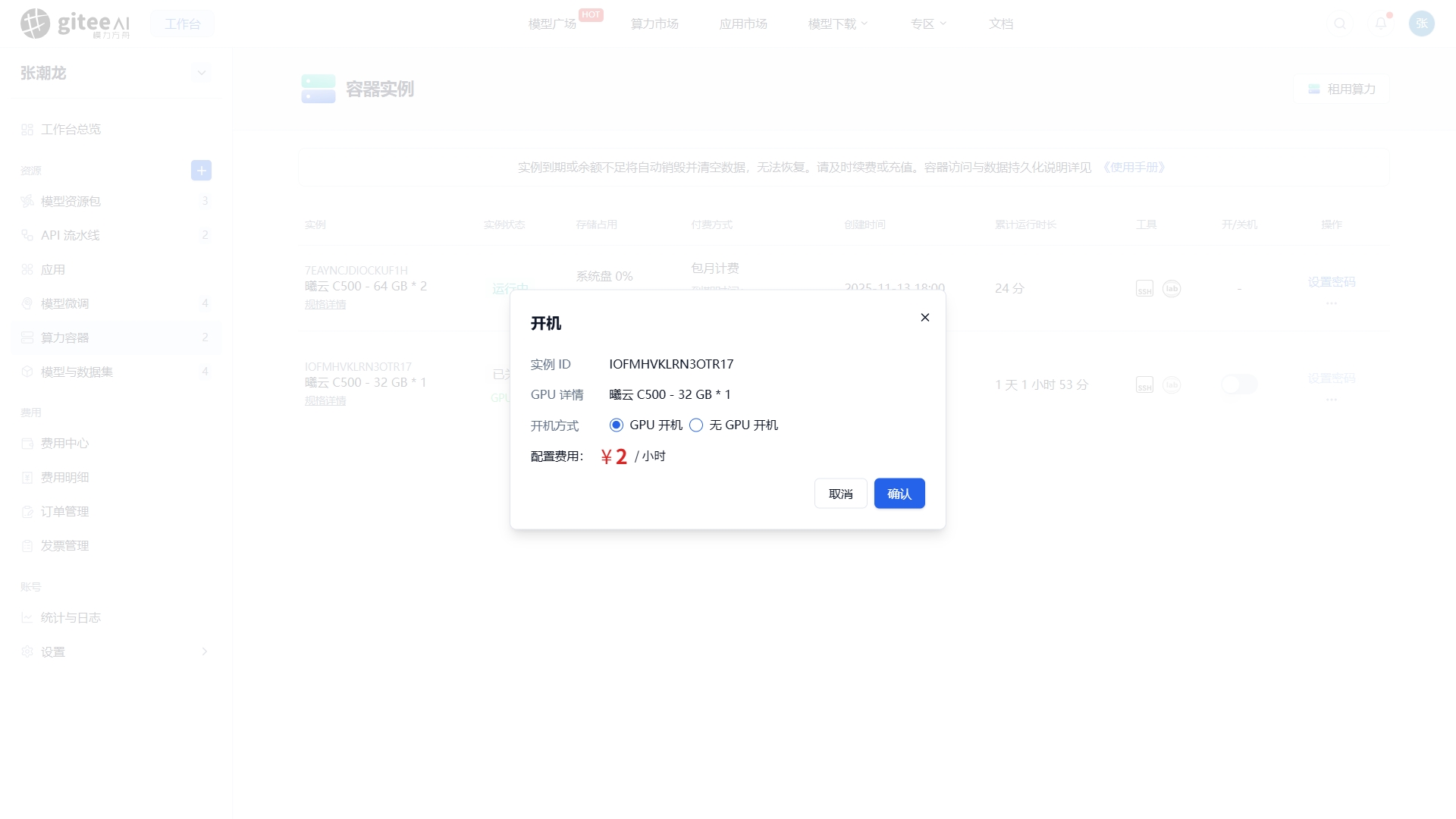Open 算力市场 in the top menu
This screenshot has width=1456, height=819.
pos(654,24)
